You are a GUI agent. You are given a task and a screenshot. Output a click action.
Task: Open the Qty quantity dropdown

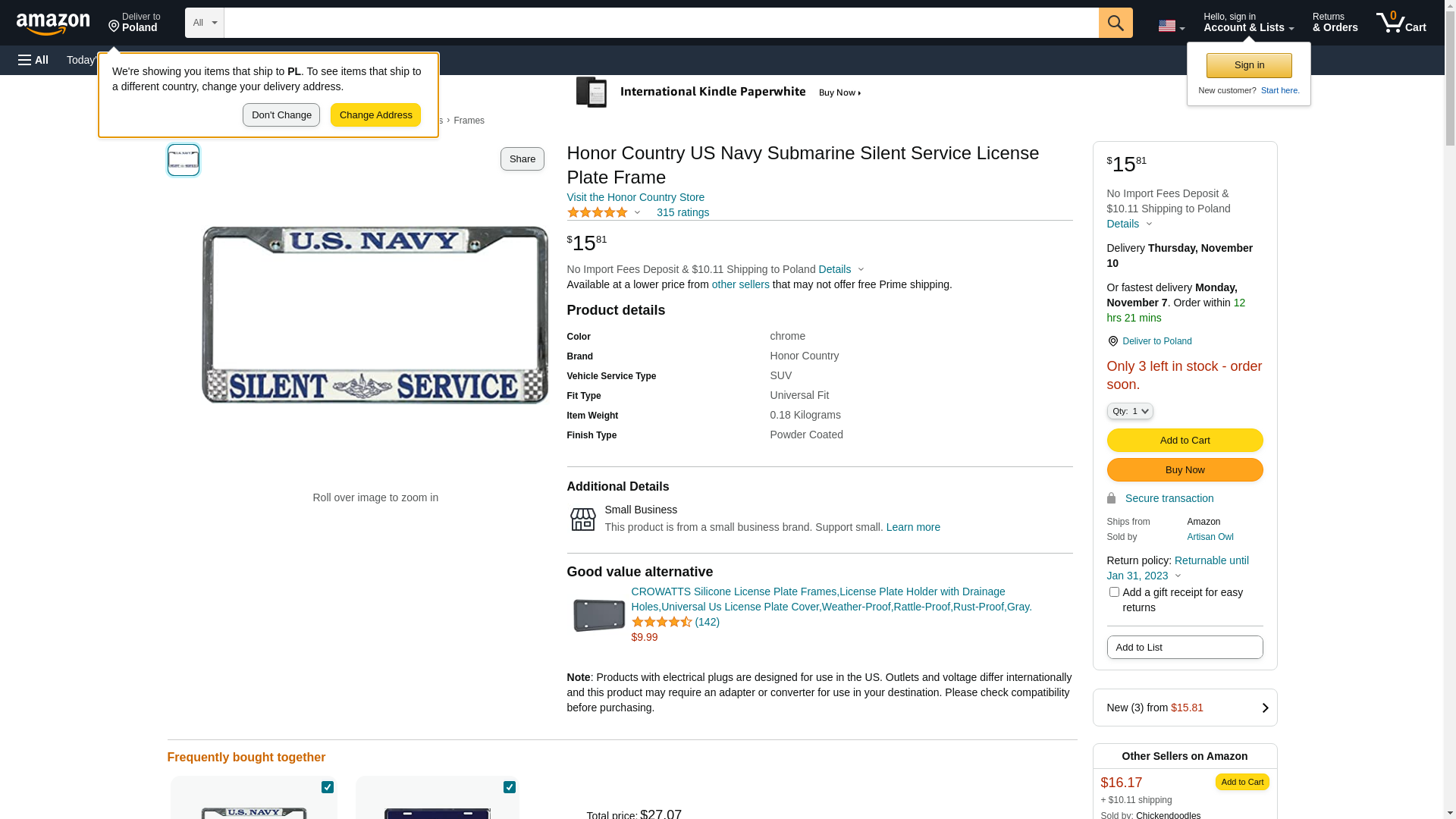[x=1129, y=411]
